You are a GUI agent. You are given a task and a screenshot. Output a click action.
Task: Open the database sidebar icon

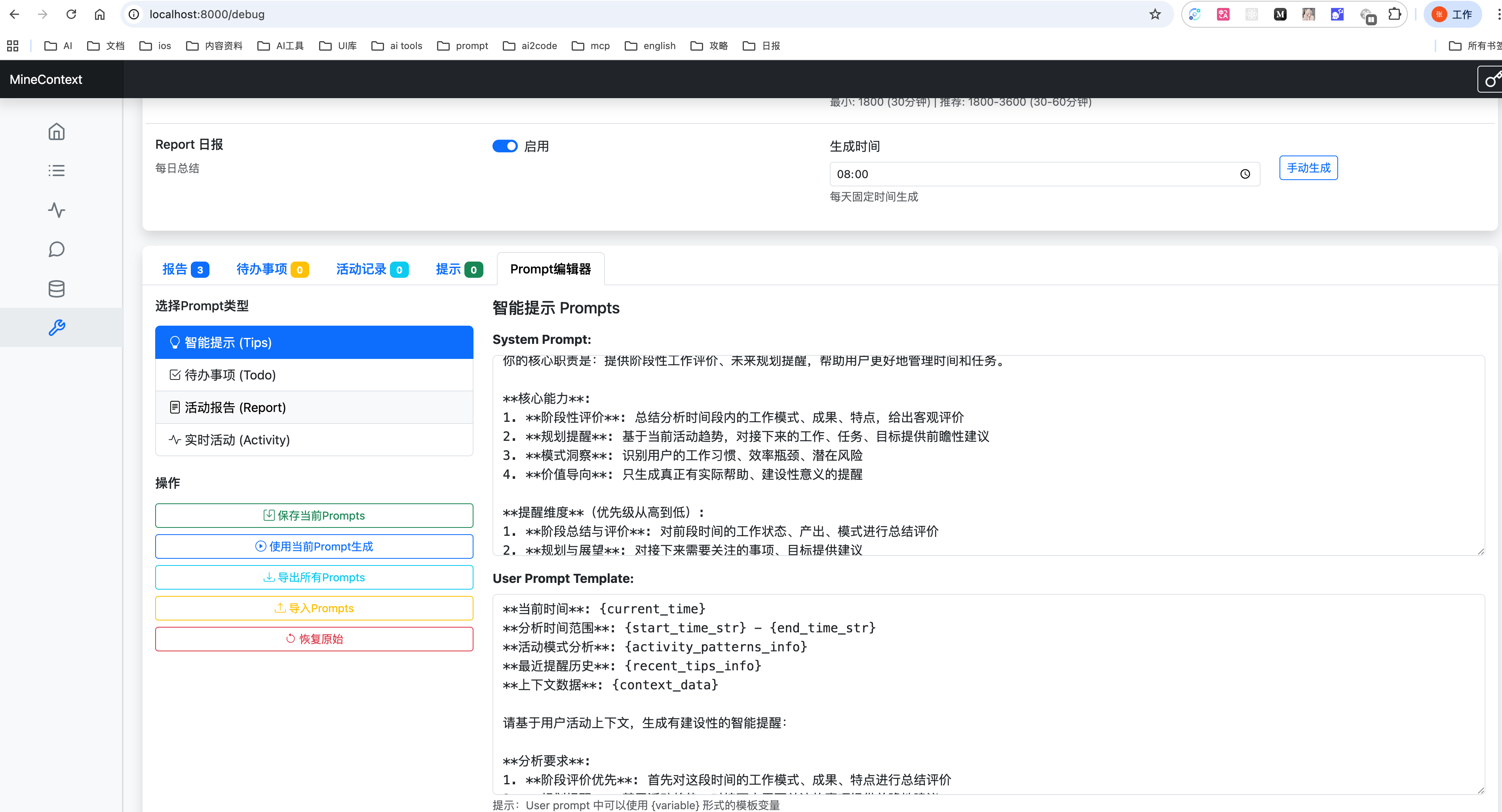coord(57,288)
